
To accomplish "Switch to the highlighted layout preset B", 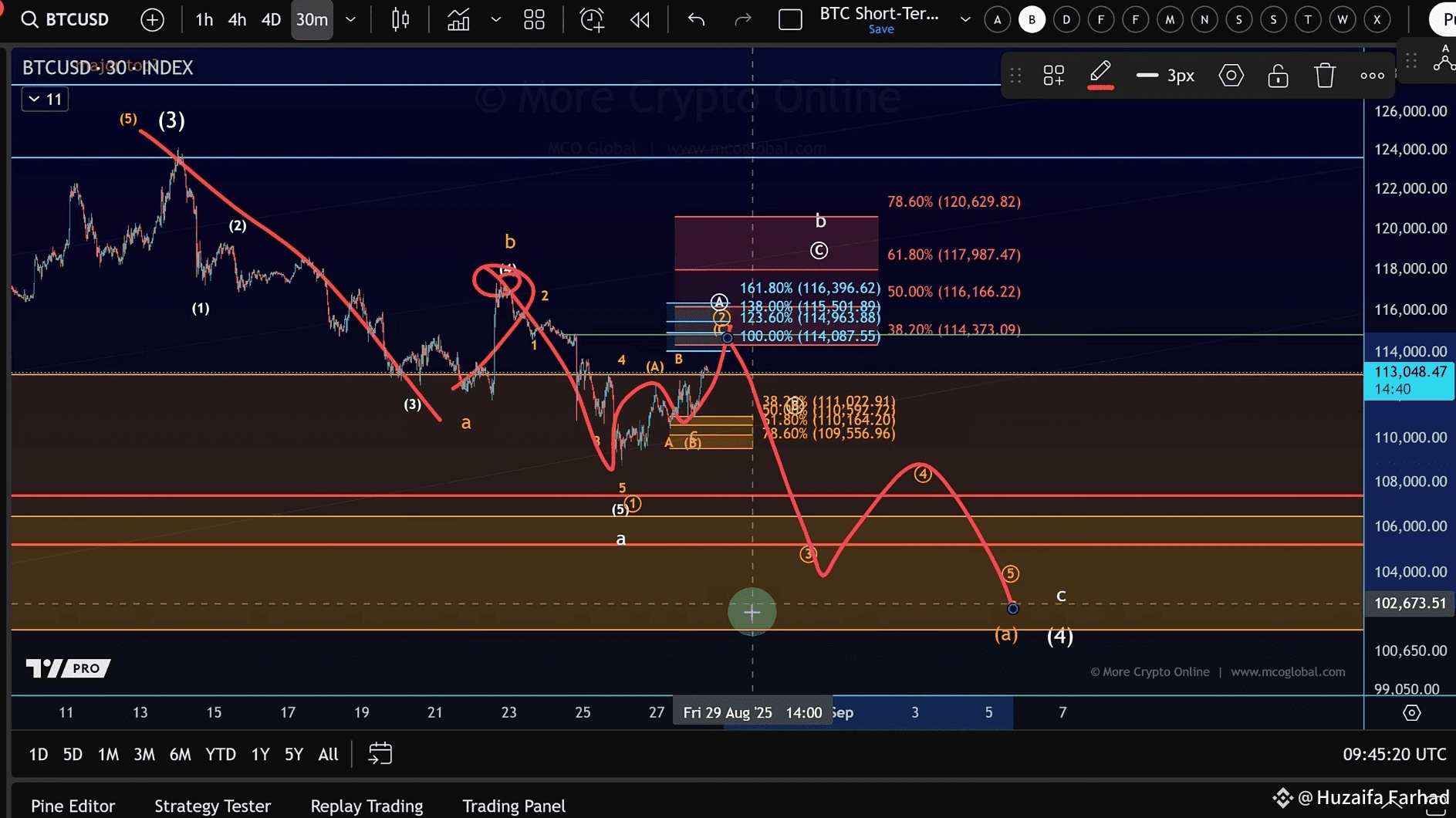I will pyautogui.click(x=1032, y=20).
